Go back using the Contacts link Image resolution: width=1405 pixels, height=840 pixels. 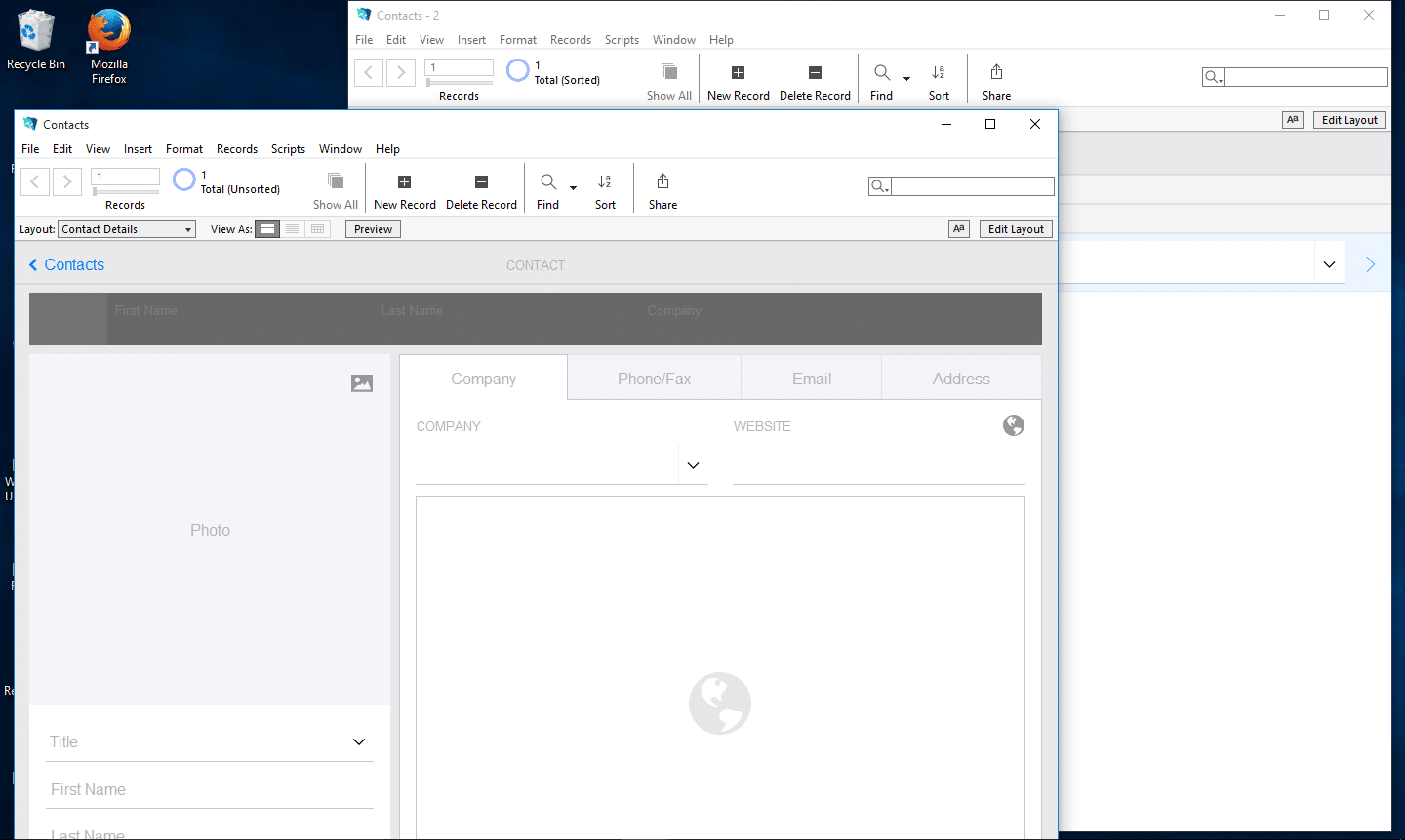click(65, 264)
